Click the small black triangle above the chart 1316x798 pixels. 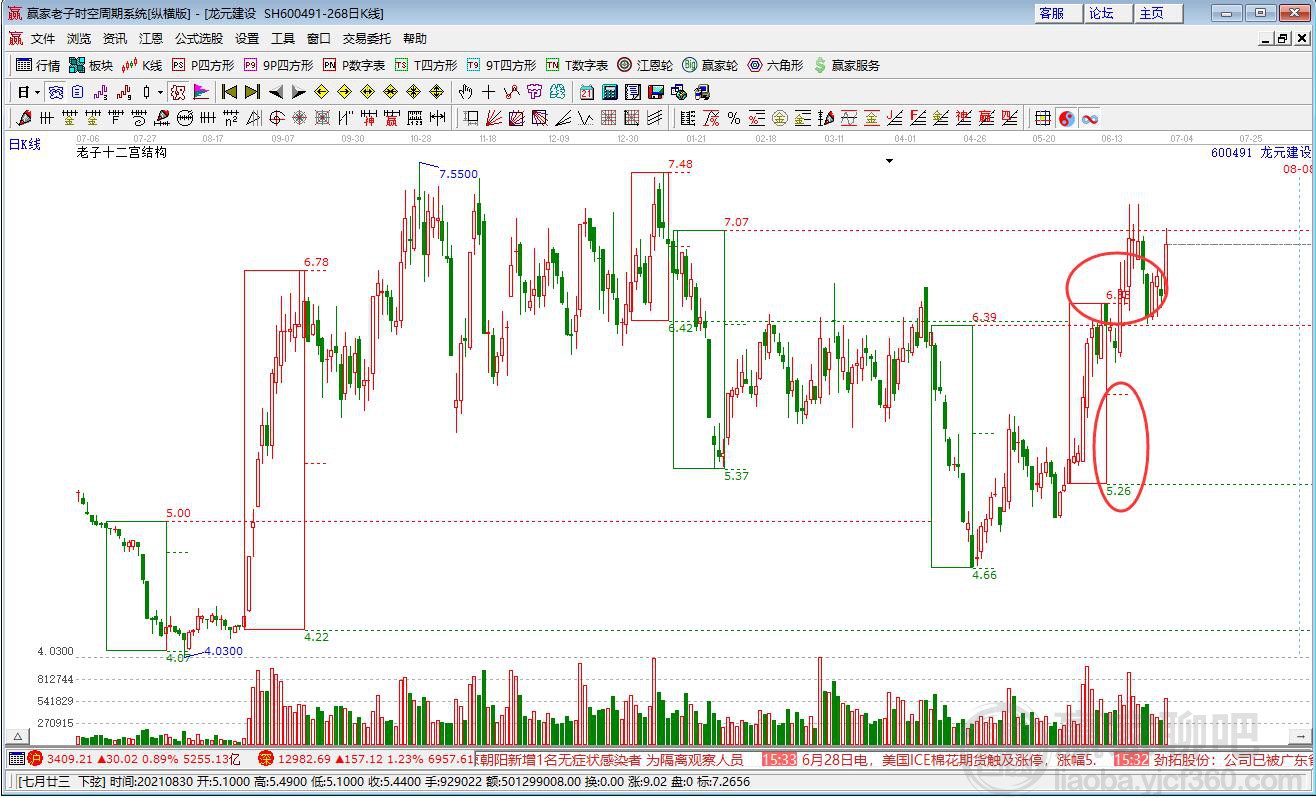(889, 160)
